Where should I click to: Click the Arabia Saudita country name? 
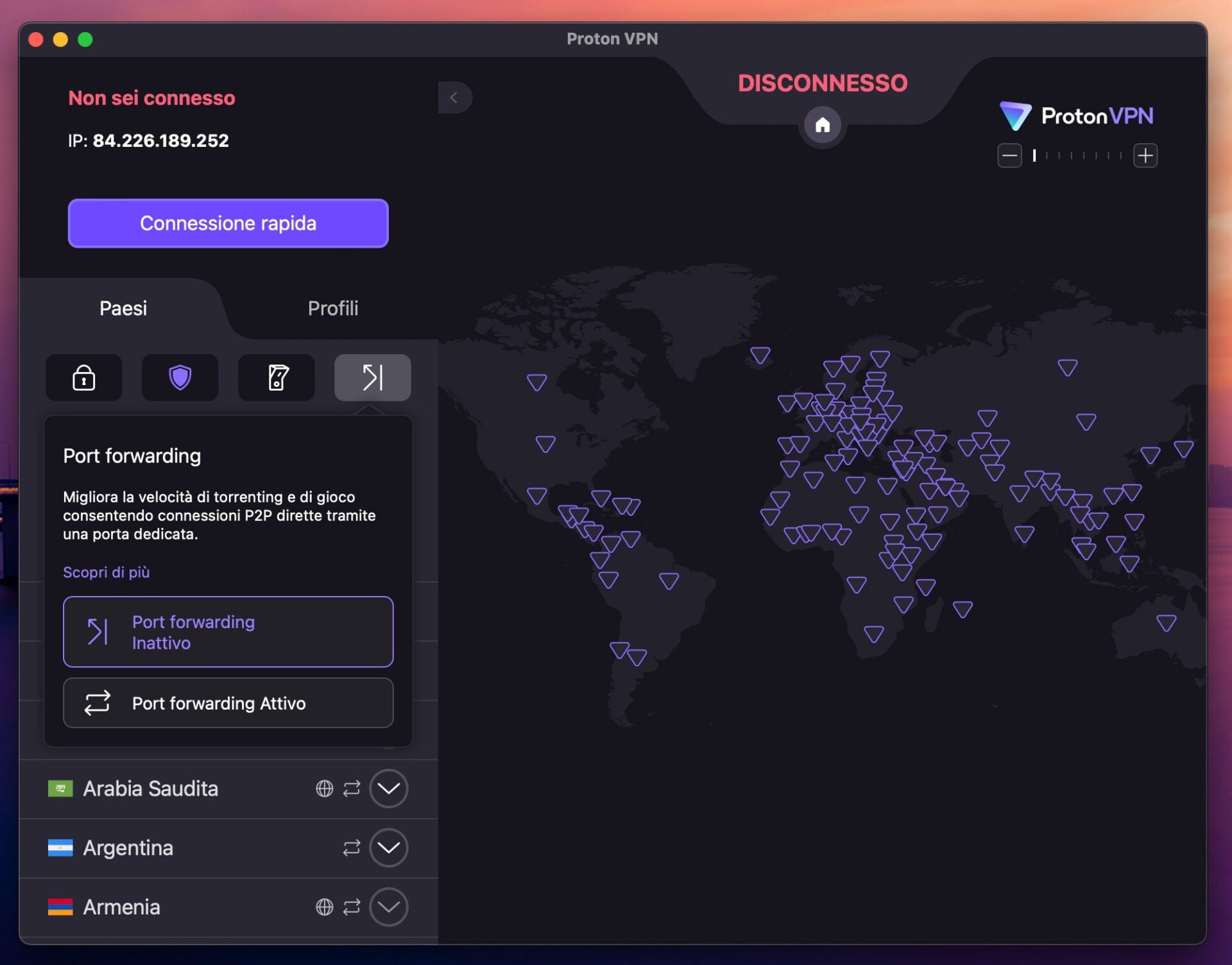click(151, 789)
